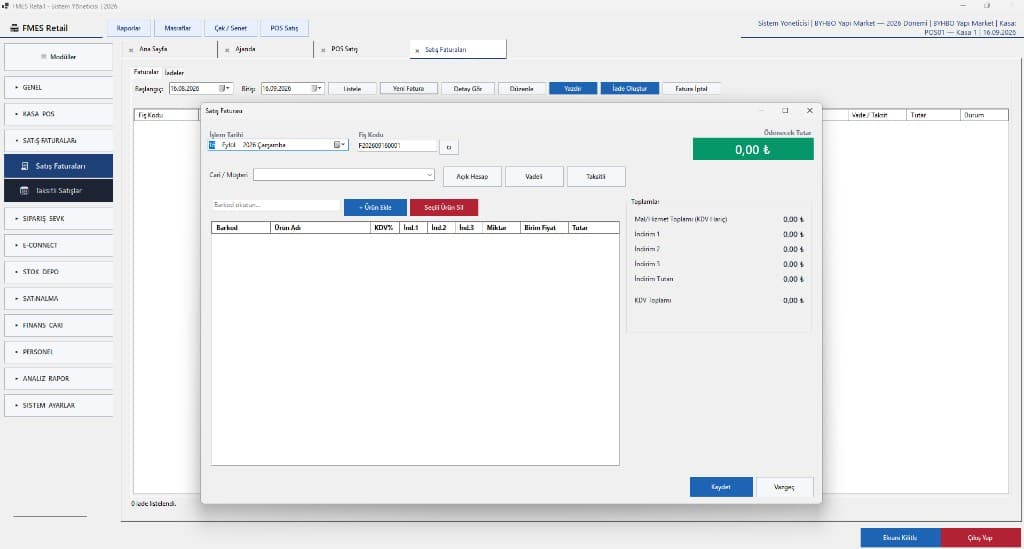Click the Düzenle button
This screenshot has width=1024, height=549.
coord(522,89)
